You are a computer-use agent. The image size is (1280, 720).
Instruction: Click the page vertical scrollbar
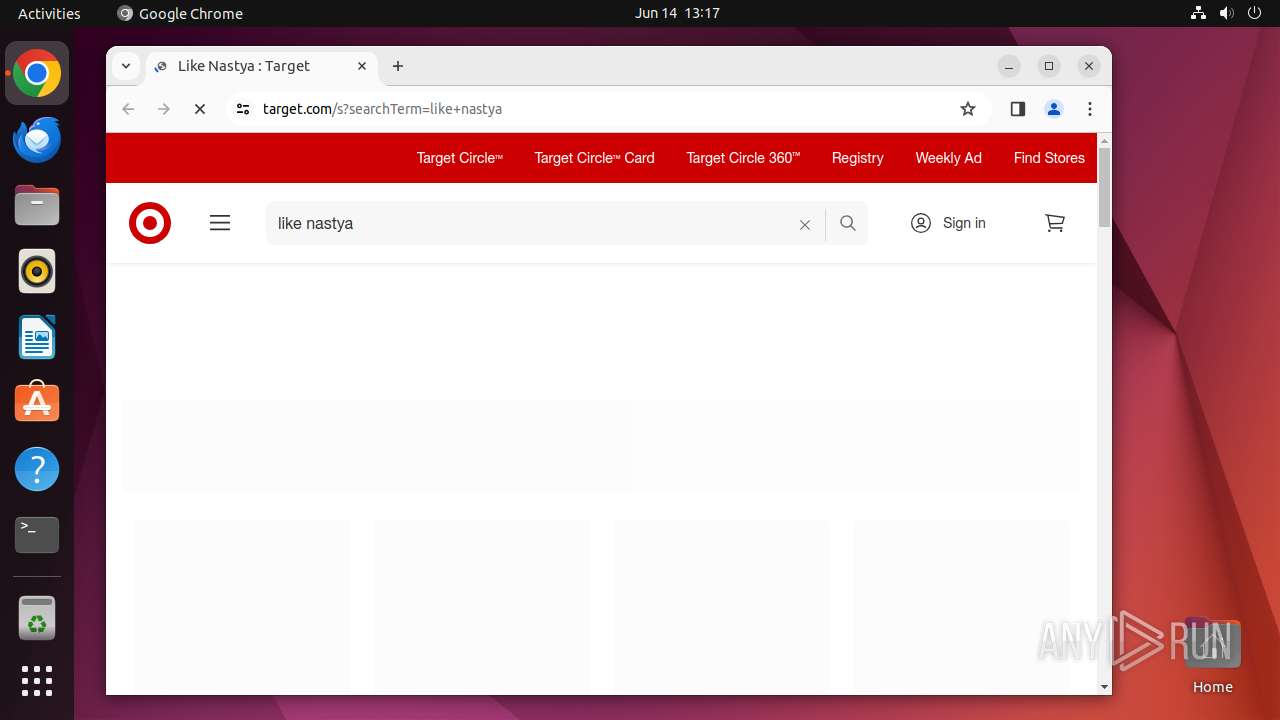pyautogui.click(x=1104, y=187)
